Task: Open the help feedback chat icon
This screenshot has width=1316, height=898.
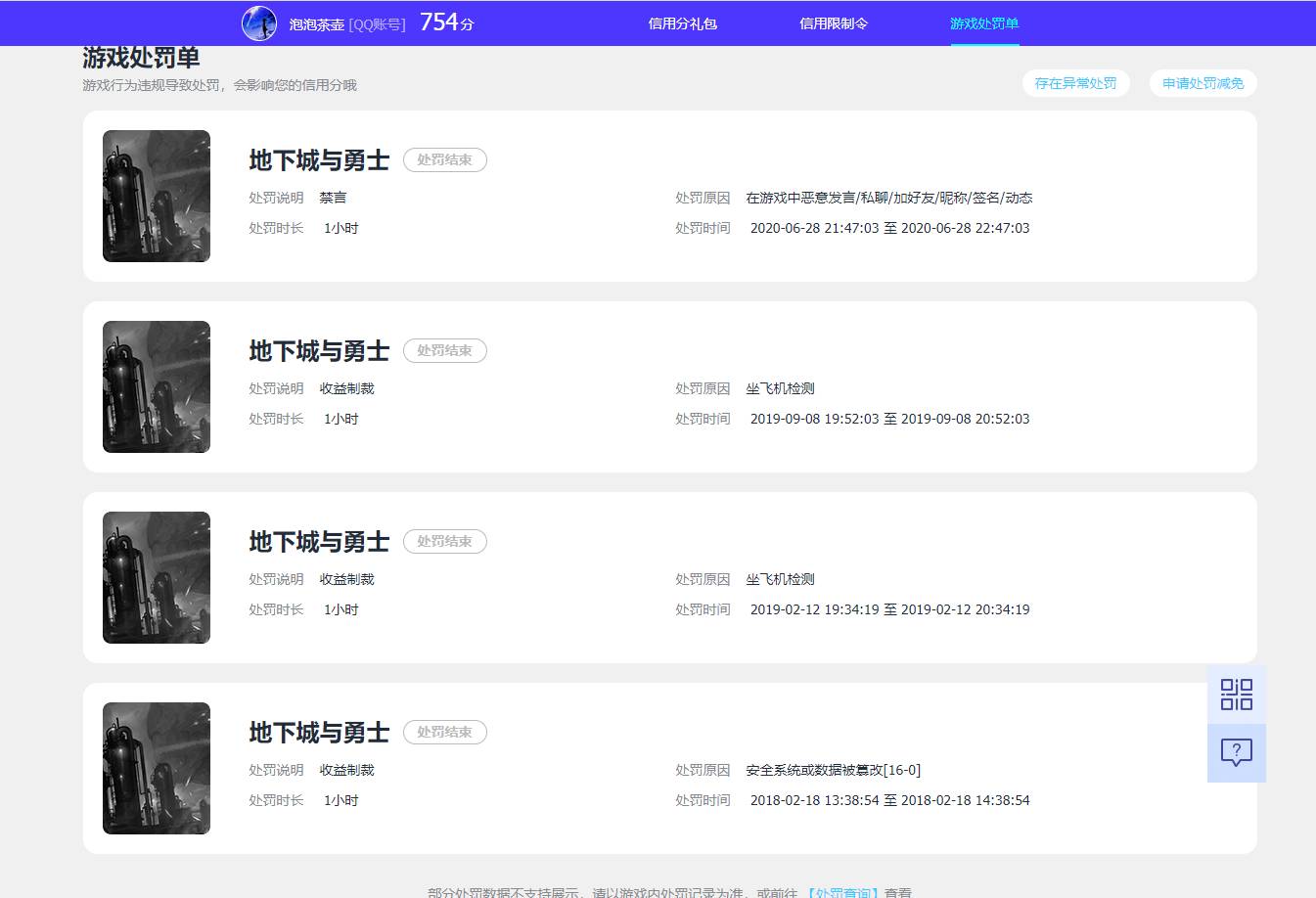Action: [x=1236, y=752]
